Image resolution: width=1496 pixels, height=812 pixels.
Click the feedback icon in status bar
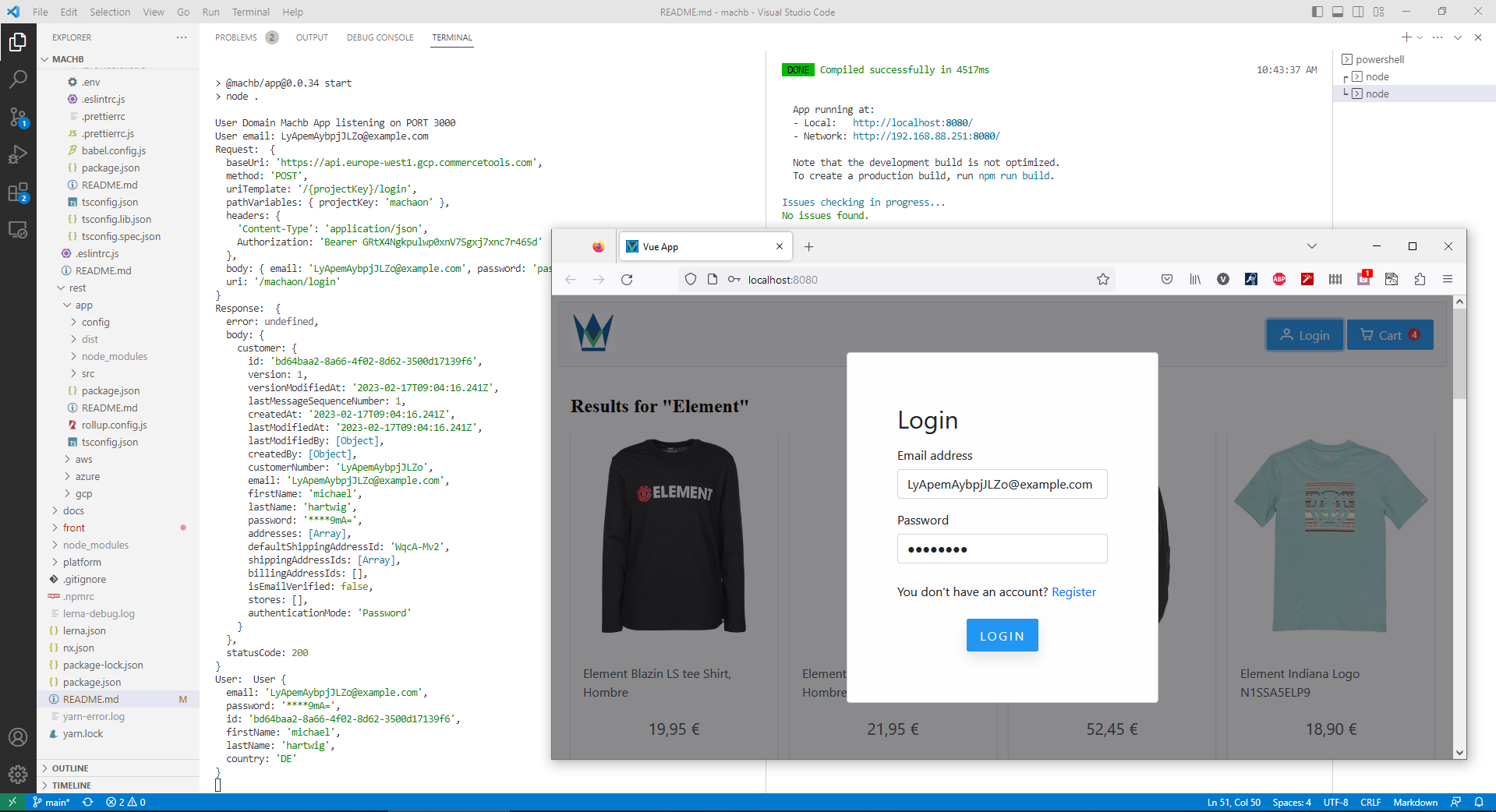point(1455,802)
